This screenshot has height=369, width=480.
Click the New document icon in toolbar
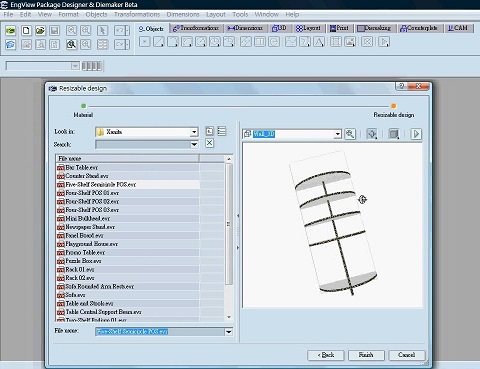pos(26,31)
